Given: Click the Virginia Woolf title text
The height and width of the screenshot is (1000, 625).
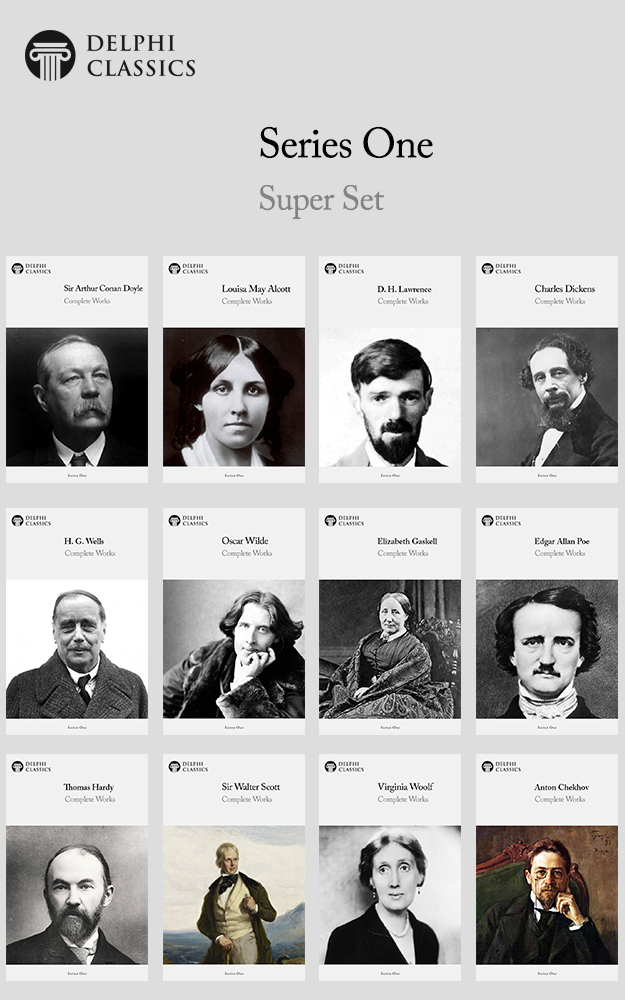Looking at the screenshot, I should coord(405,786).
